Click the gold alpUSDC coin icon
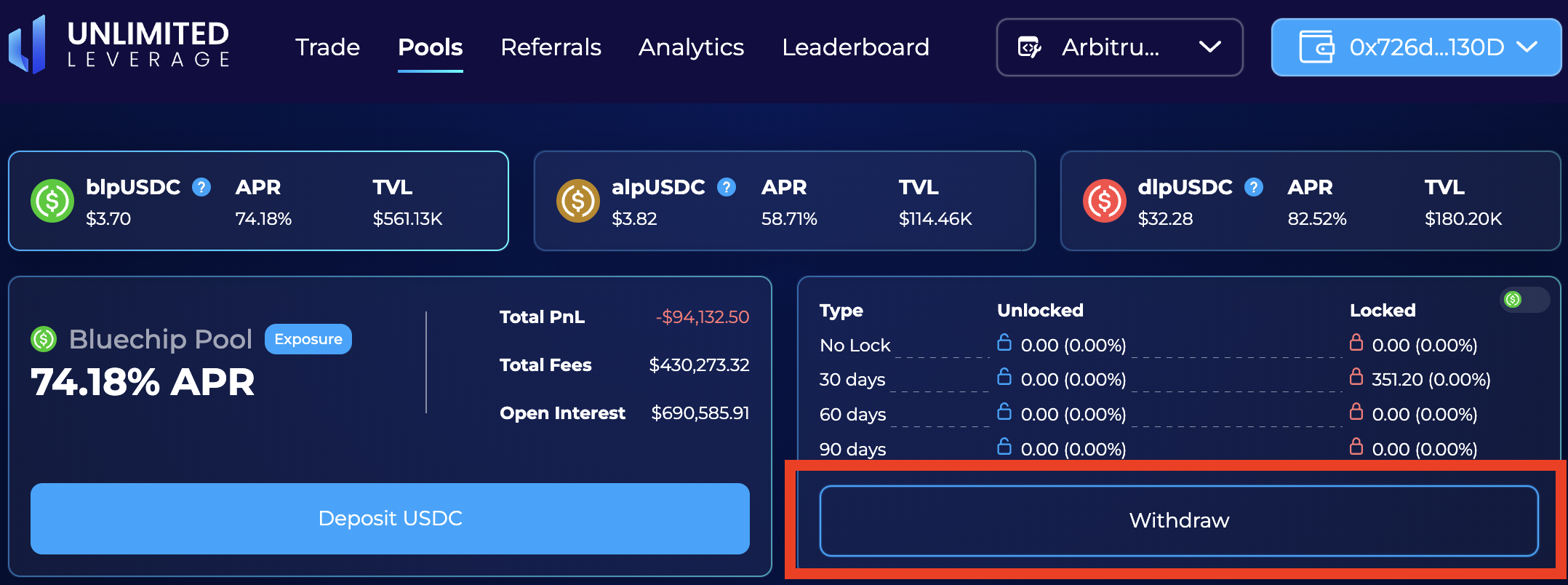This screenshot has width=1568, height=585. pyautogui.click(x=578, y=201)
